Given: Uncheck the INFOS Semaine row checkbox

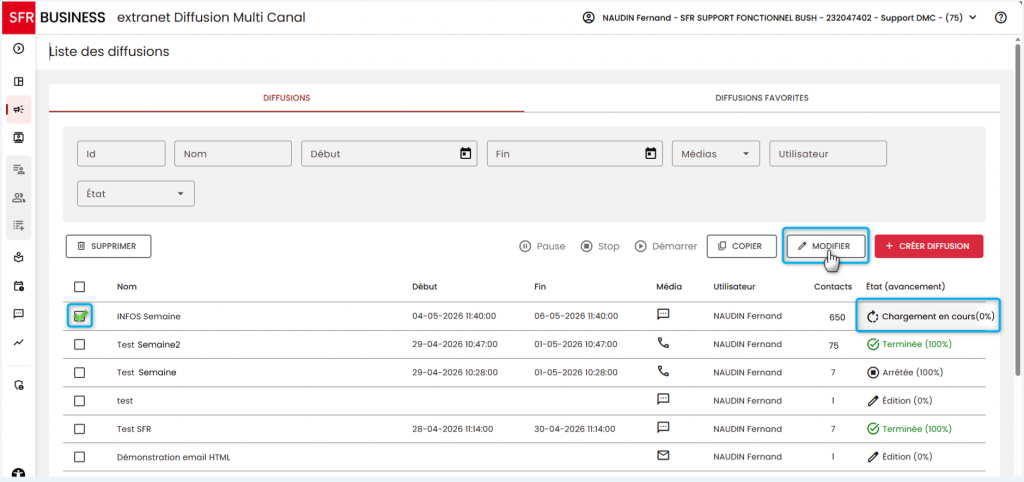Looking at the screenshot, I should (80, 316).
